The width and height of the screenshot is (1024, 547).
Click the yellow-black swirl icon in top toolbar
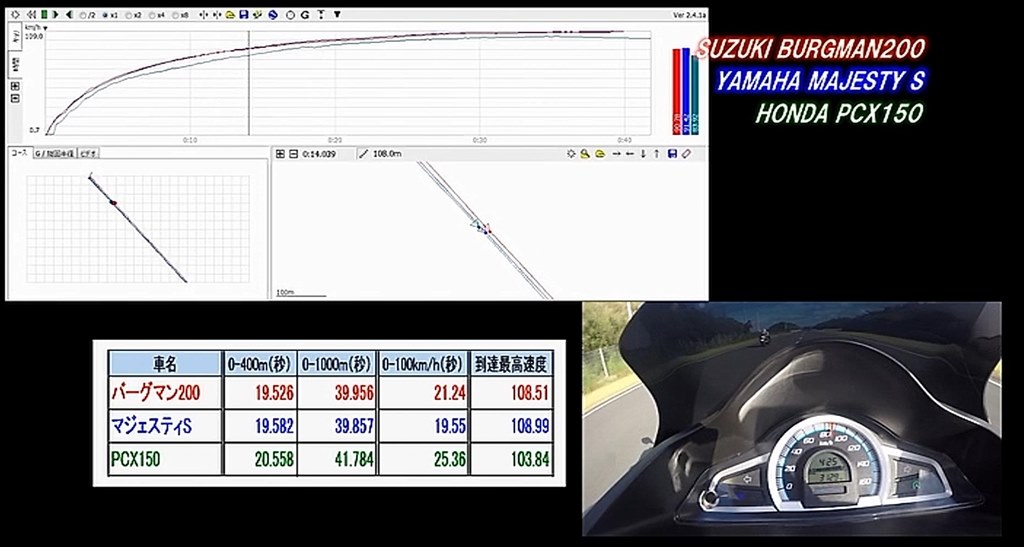257,14
